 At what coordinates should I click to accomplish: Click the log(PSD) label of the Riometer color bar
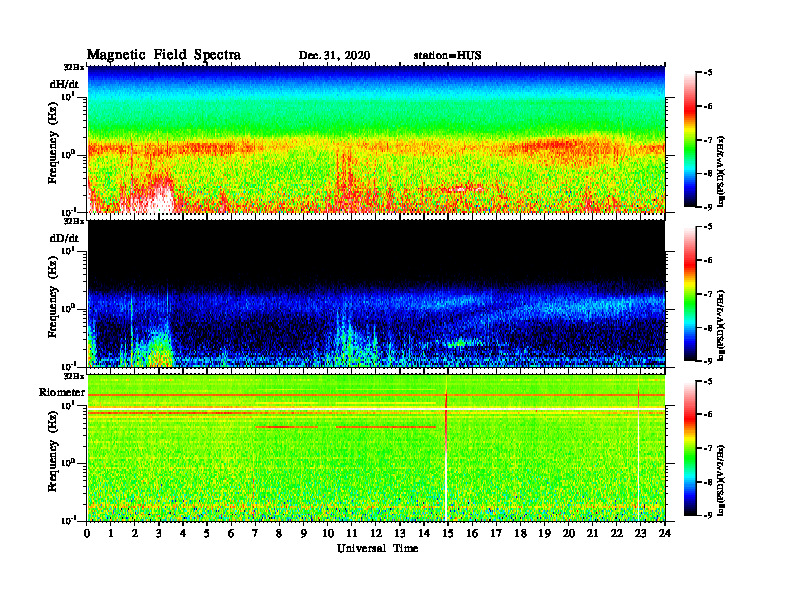721,480
